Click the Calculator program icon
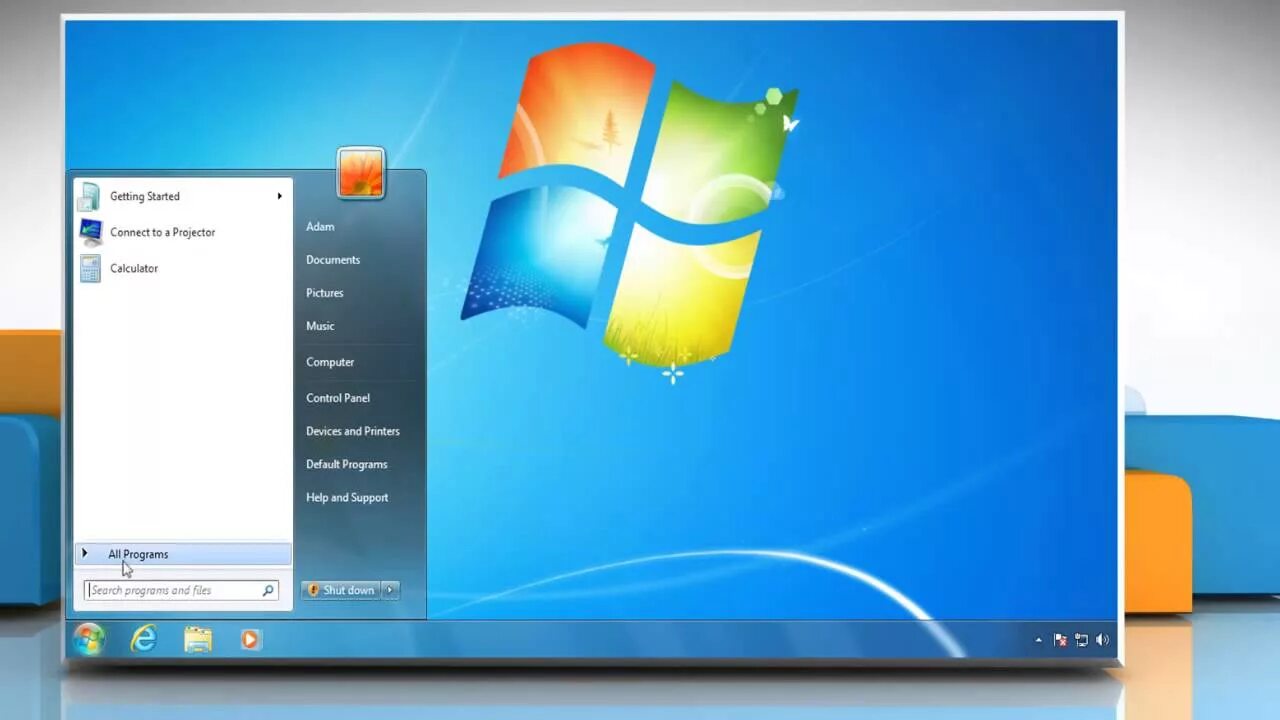1280x720 pixels. click(x=90, y=268)
